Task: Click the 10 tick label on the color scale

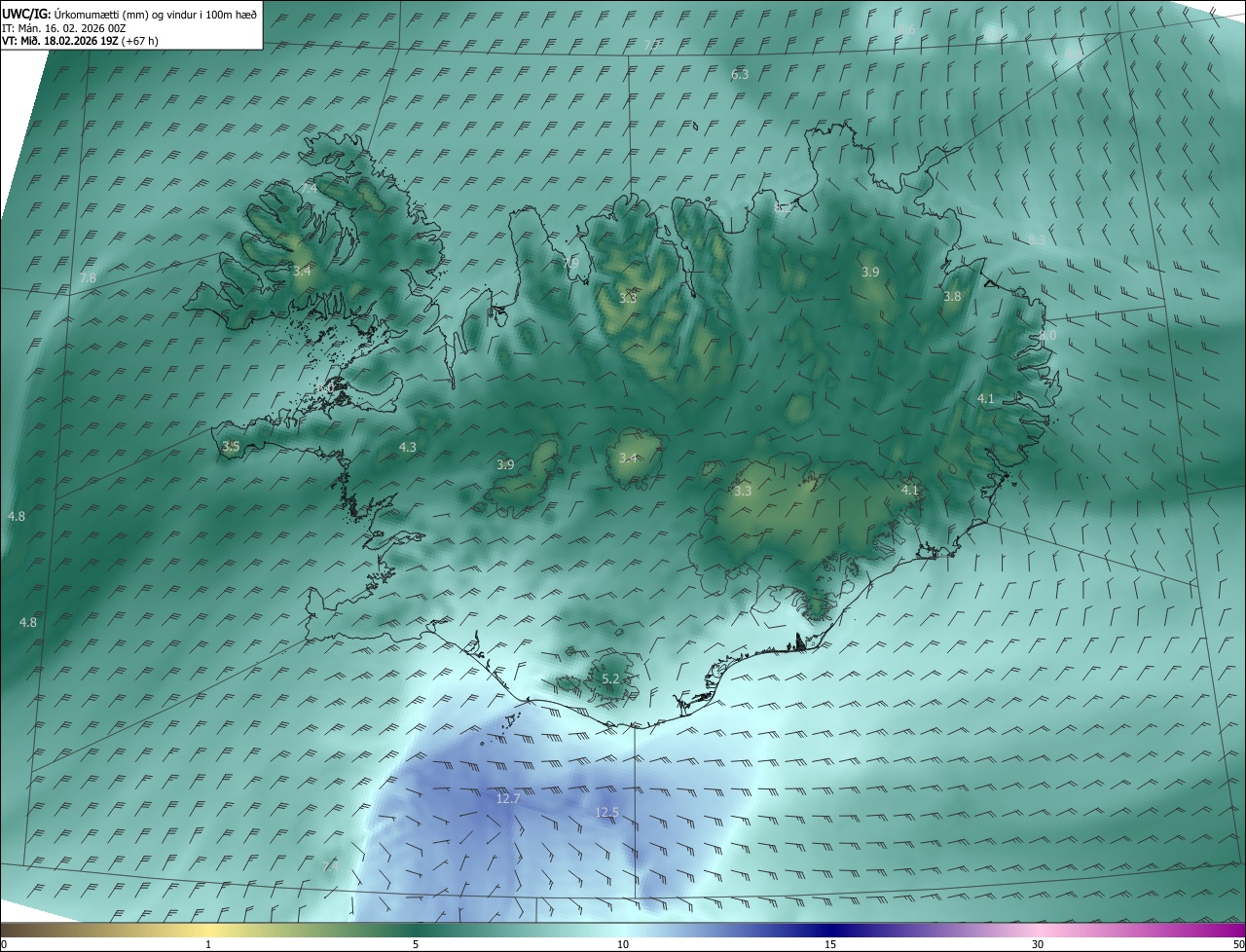Action: (x=623, y=944)
